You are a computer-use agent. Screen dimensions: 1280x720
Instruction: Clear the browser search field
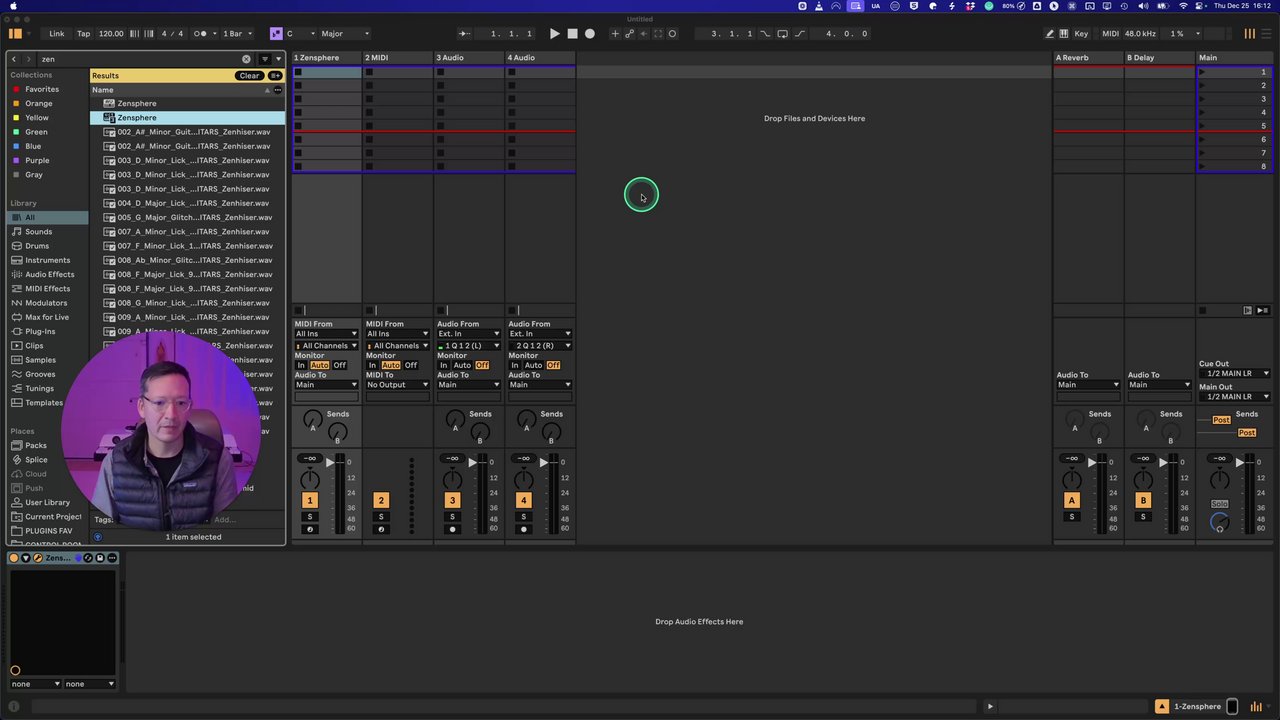(x=246, y=59)
